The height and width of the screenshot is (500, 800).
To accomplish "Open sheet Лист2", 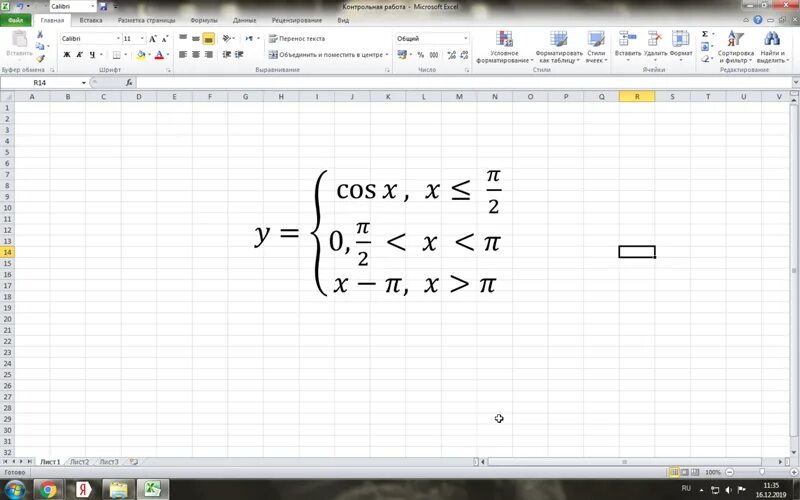I will click(80, 462).
